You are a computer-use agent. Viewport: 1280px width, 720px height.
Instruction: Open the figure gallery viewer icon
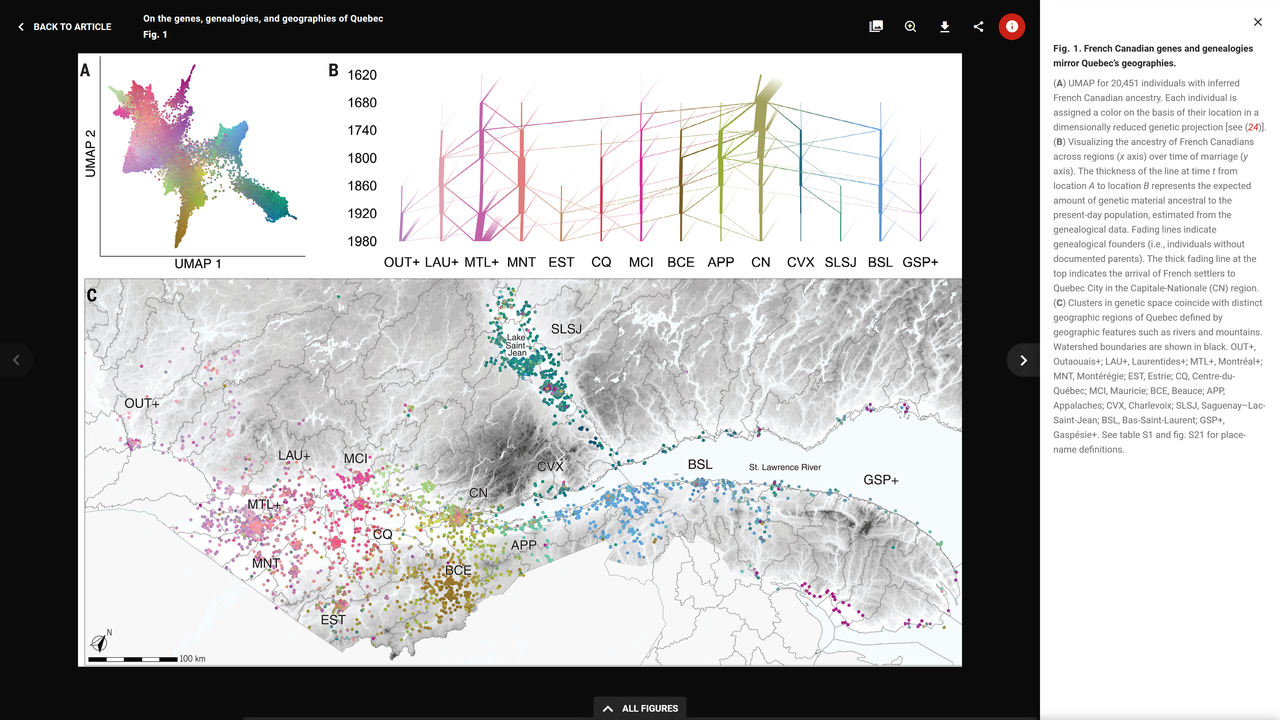coord(875,26)
